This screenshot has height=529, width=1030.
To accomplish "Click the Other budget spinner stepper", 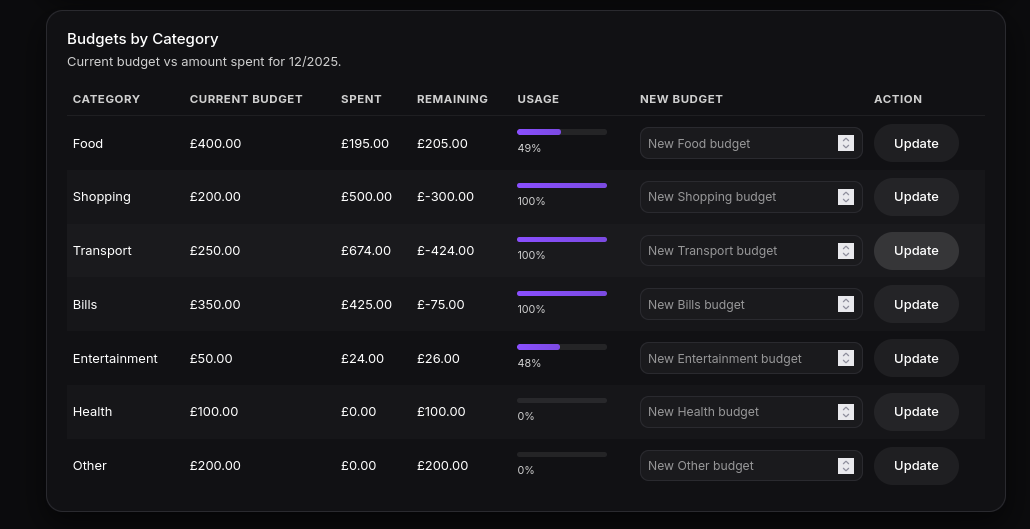I will (x=846, y=466).
